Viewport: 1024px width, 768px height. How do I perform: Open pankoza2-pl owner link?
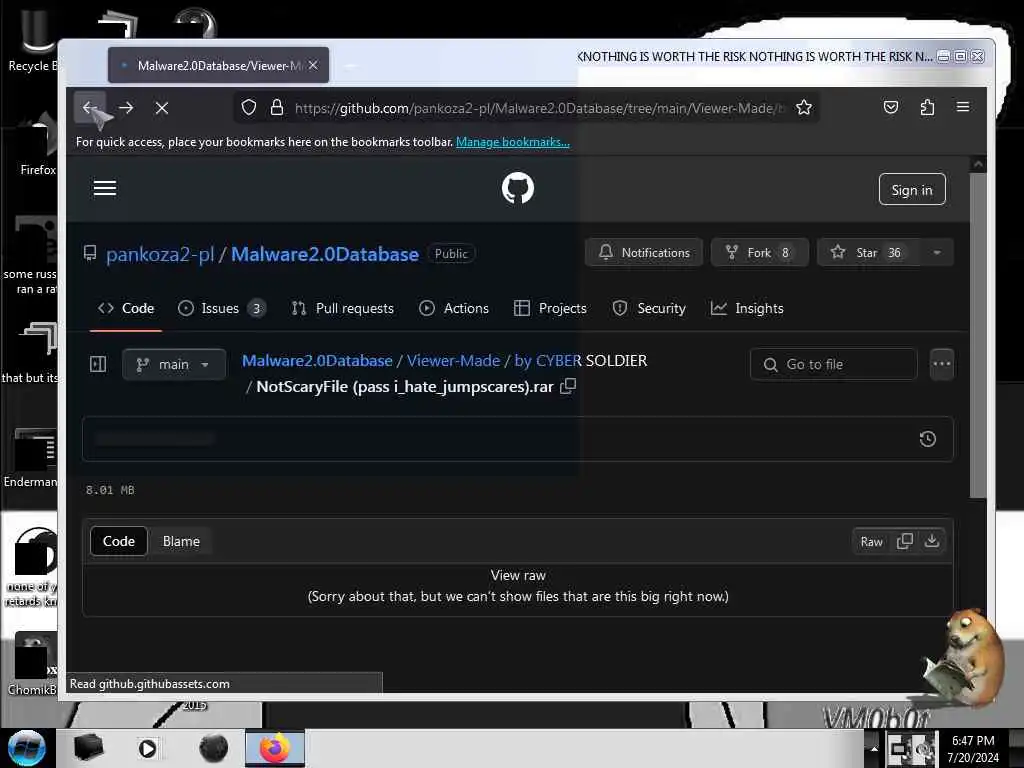coord(160,254)
